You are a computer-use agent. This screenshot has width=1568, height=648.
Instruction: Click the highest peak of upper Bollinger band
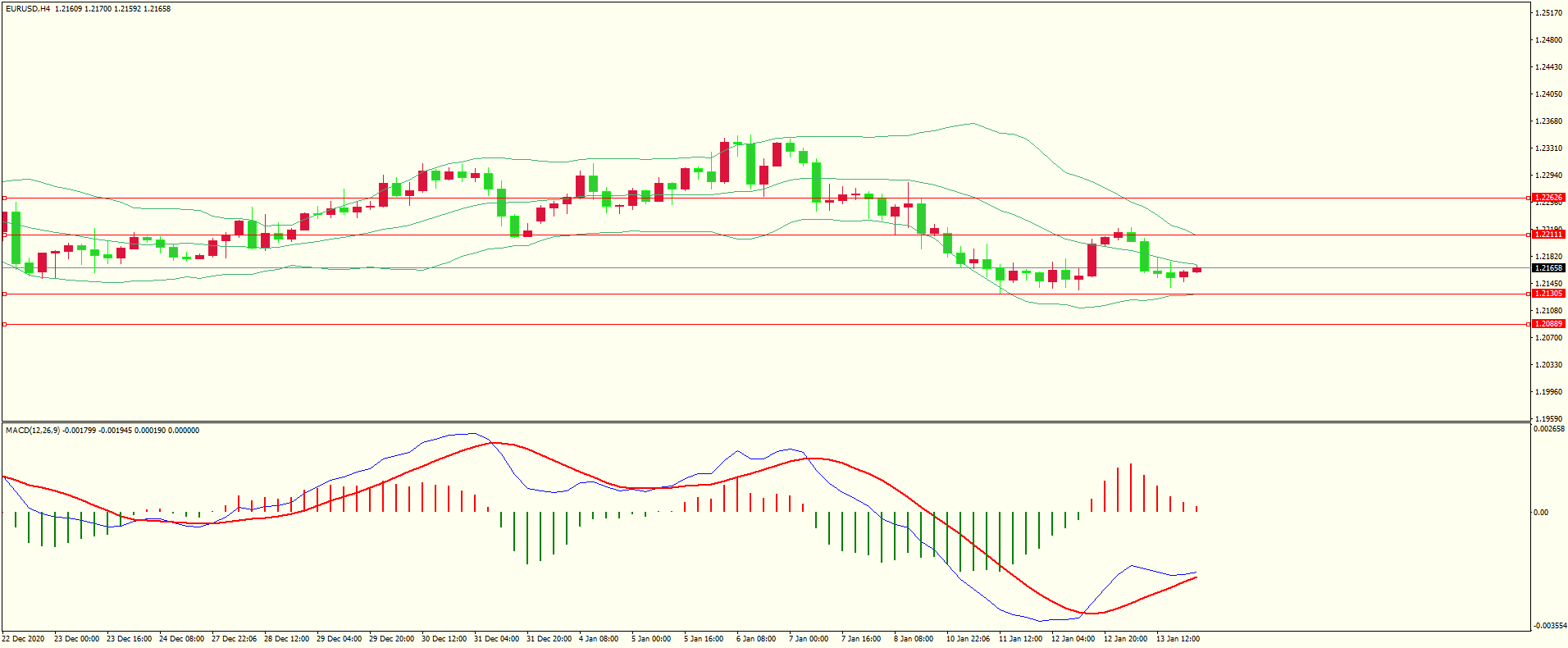click(973, 124)
